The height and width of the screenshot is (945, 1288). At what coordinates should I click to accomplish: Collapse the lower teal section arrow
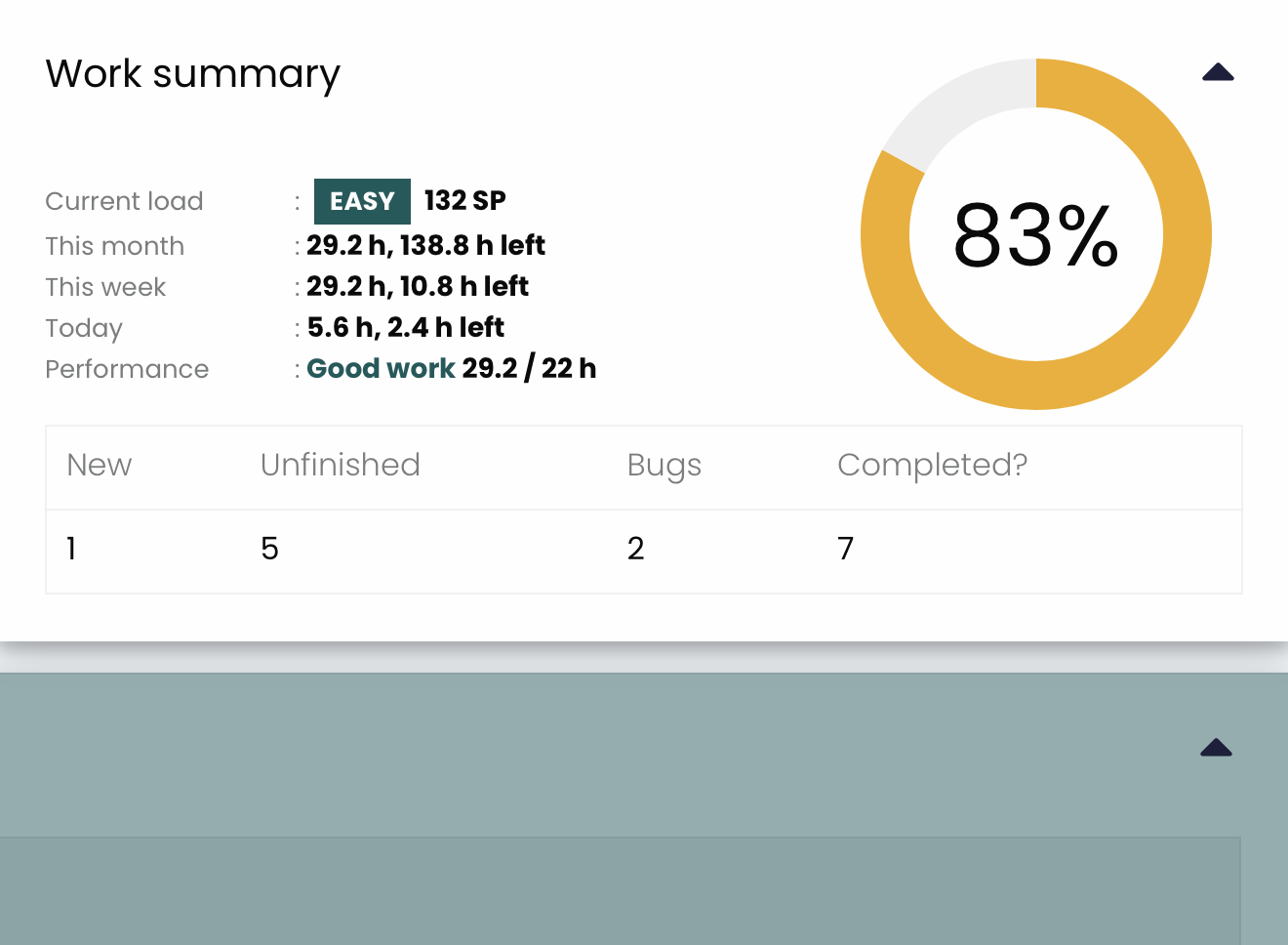tap(1216, 748)
